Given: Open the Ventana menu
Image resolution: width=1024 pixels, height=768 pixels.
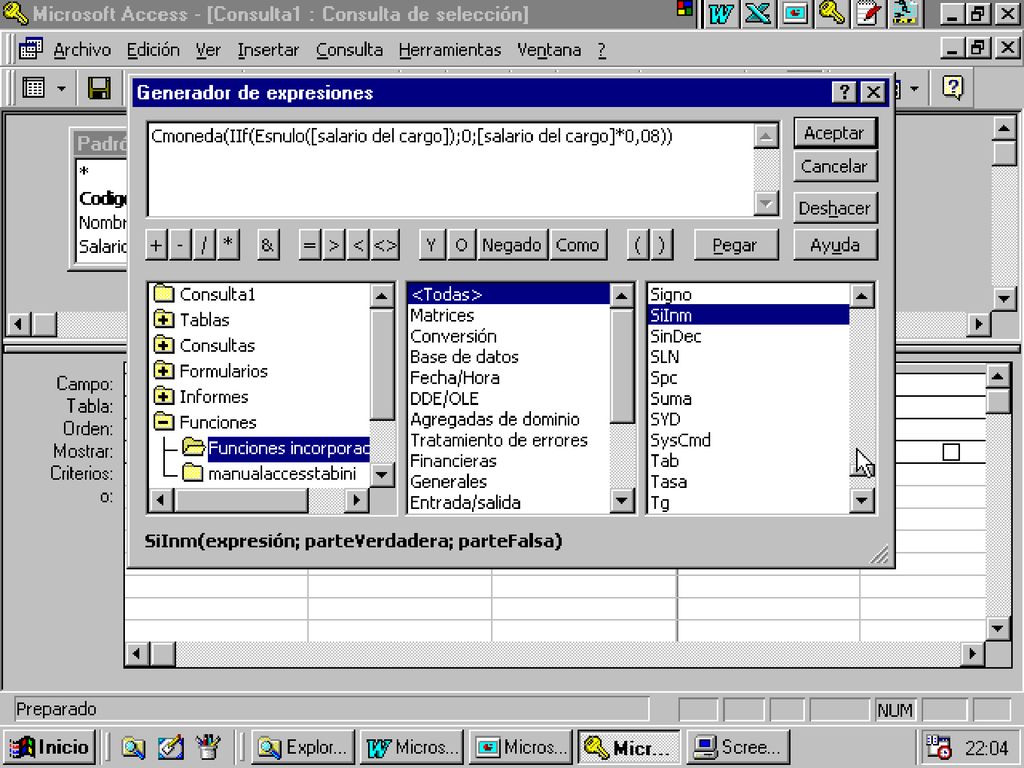Looking at the screenshot, I should click(x=549, y=50).
